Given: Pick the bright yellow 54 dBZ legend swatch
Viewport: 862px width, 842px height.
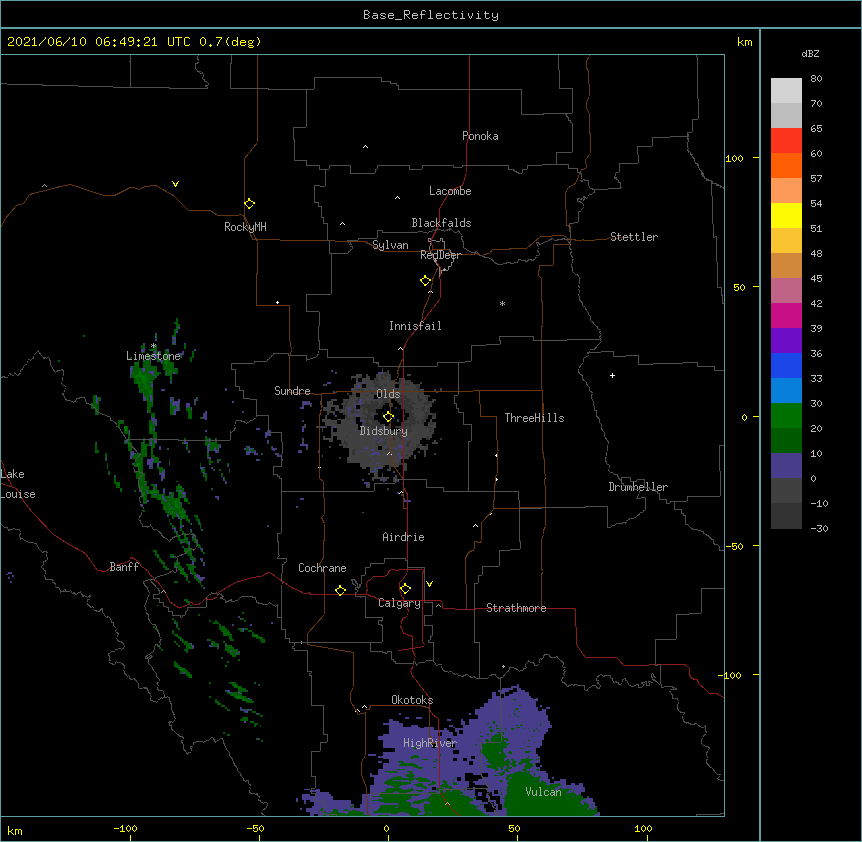Looking at the screenshot, I should coord(786,215).
